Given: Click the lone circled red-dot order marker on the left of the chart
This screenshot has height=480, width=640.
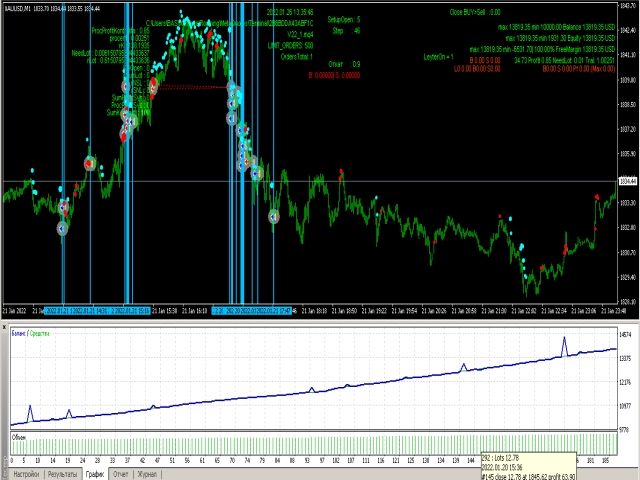Looking at the screenshot, I should [90, 164].
